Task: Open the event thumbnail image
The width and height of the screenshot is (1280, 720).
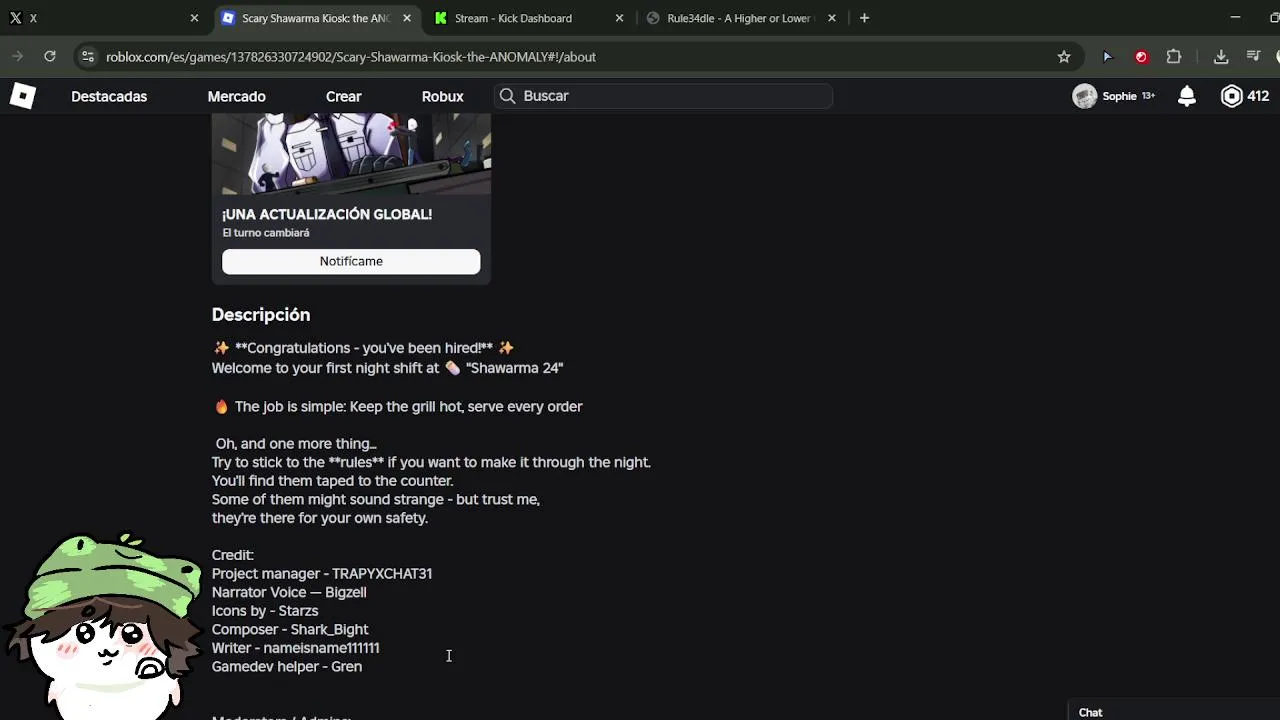Action: pos(351,154)
